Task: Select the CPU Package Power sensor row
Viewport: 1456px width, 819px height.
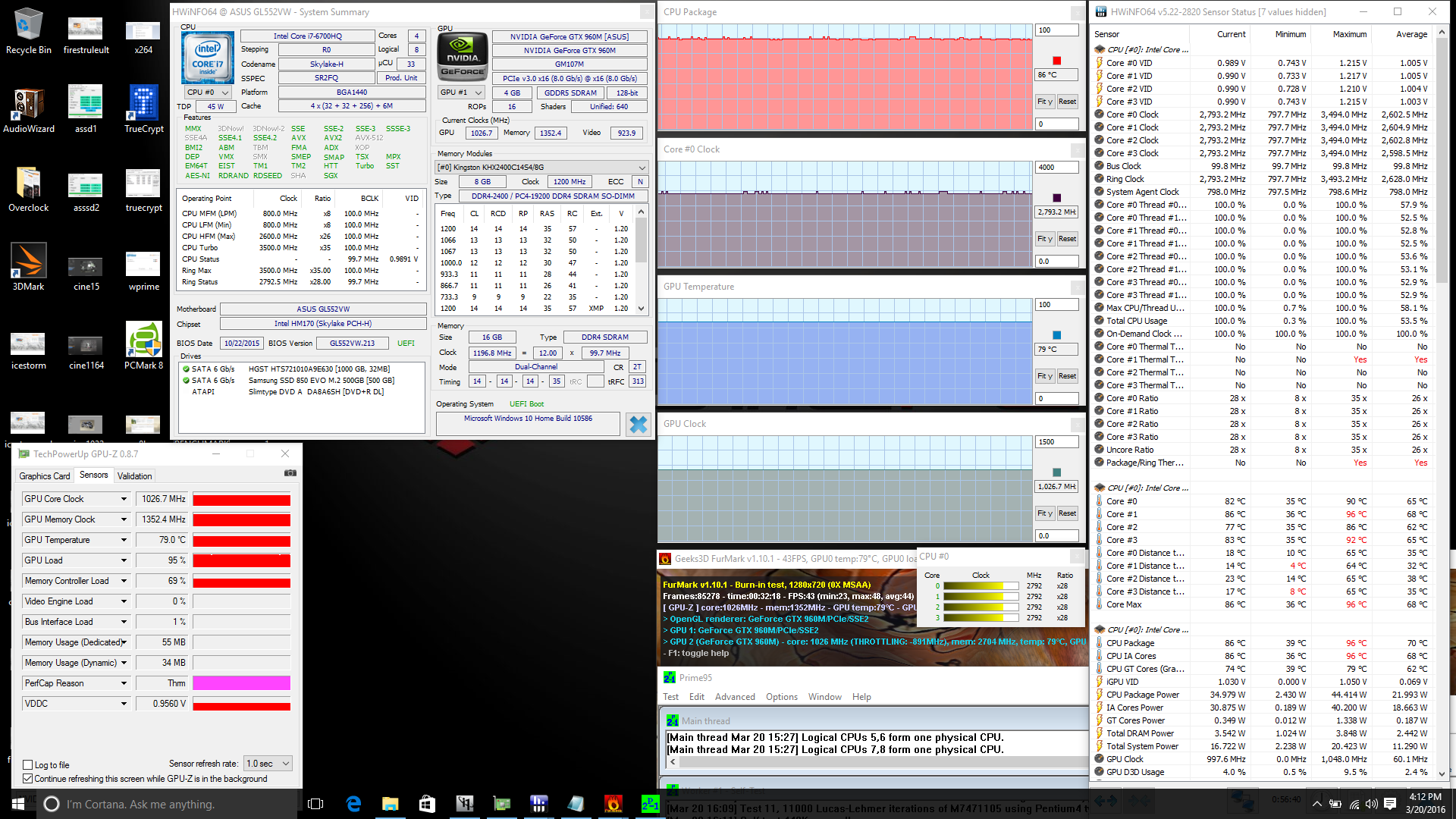Action: pos(1262,695)
